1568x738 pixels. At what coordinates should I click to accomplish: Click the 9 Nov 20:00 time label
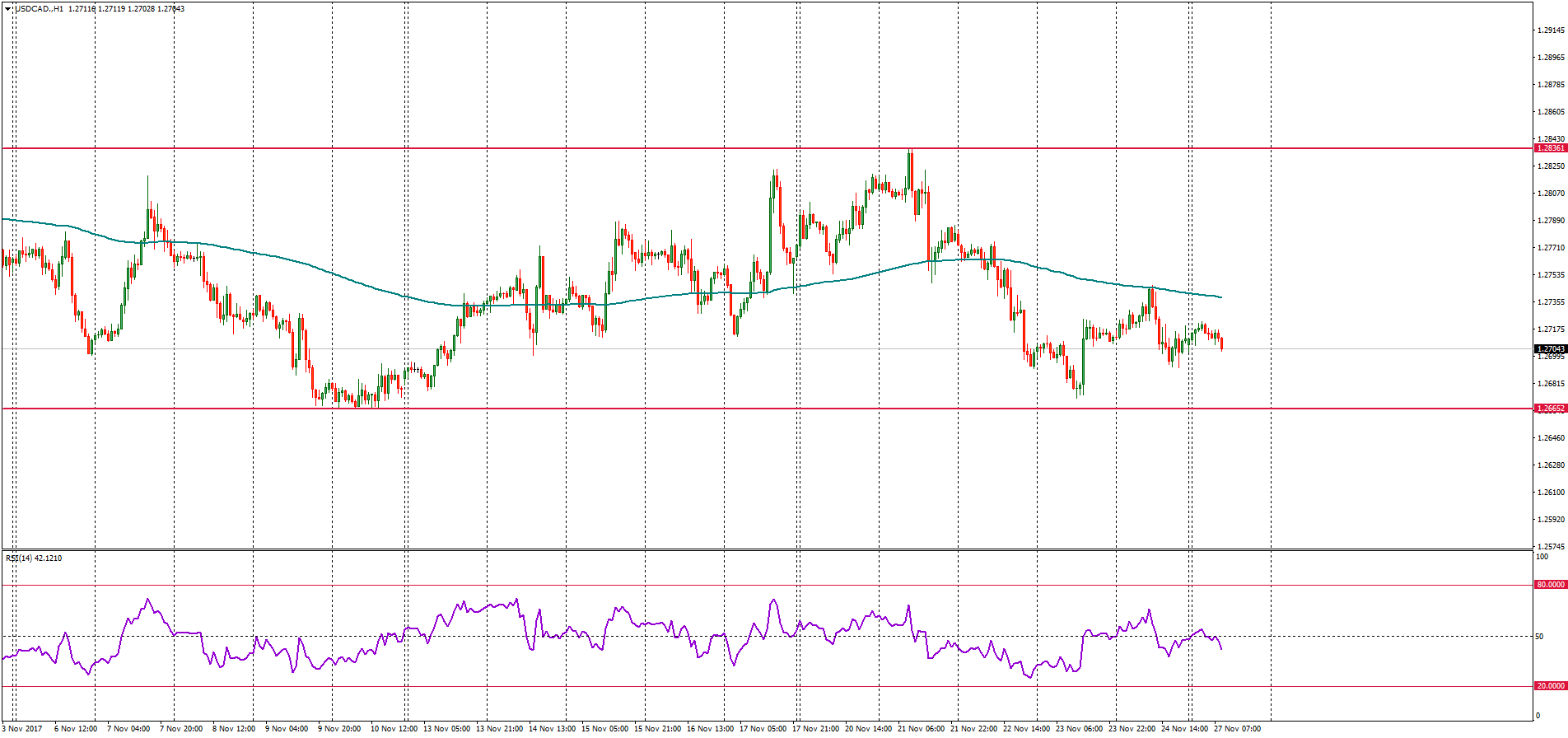(x=341, y=729)
